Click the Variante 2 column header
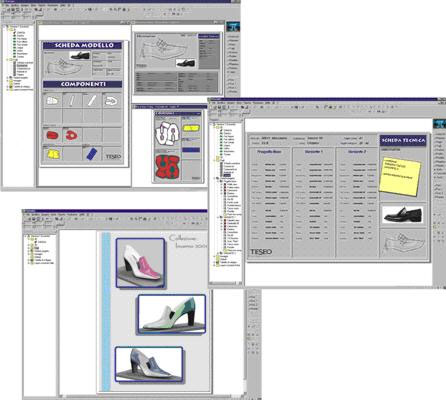 (x=357, y=152)
